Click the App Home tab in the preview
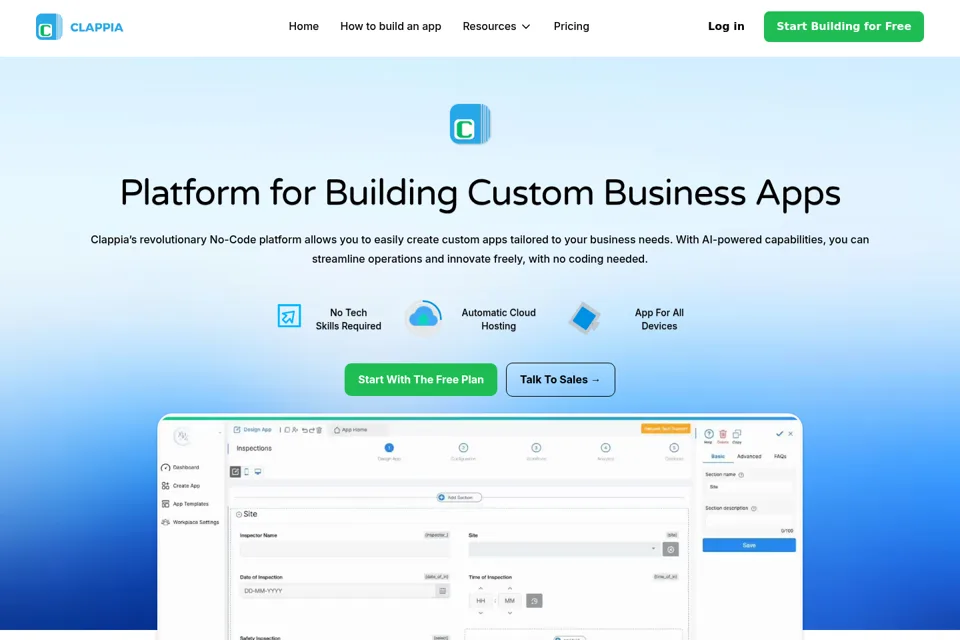Image resolution: width=960 pixels, height=640 pixels. click(x=351, y=430)
